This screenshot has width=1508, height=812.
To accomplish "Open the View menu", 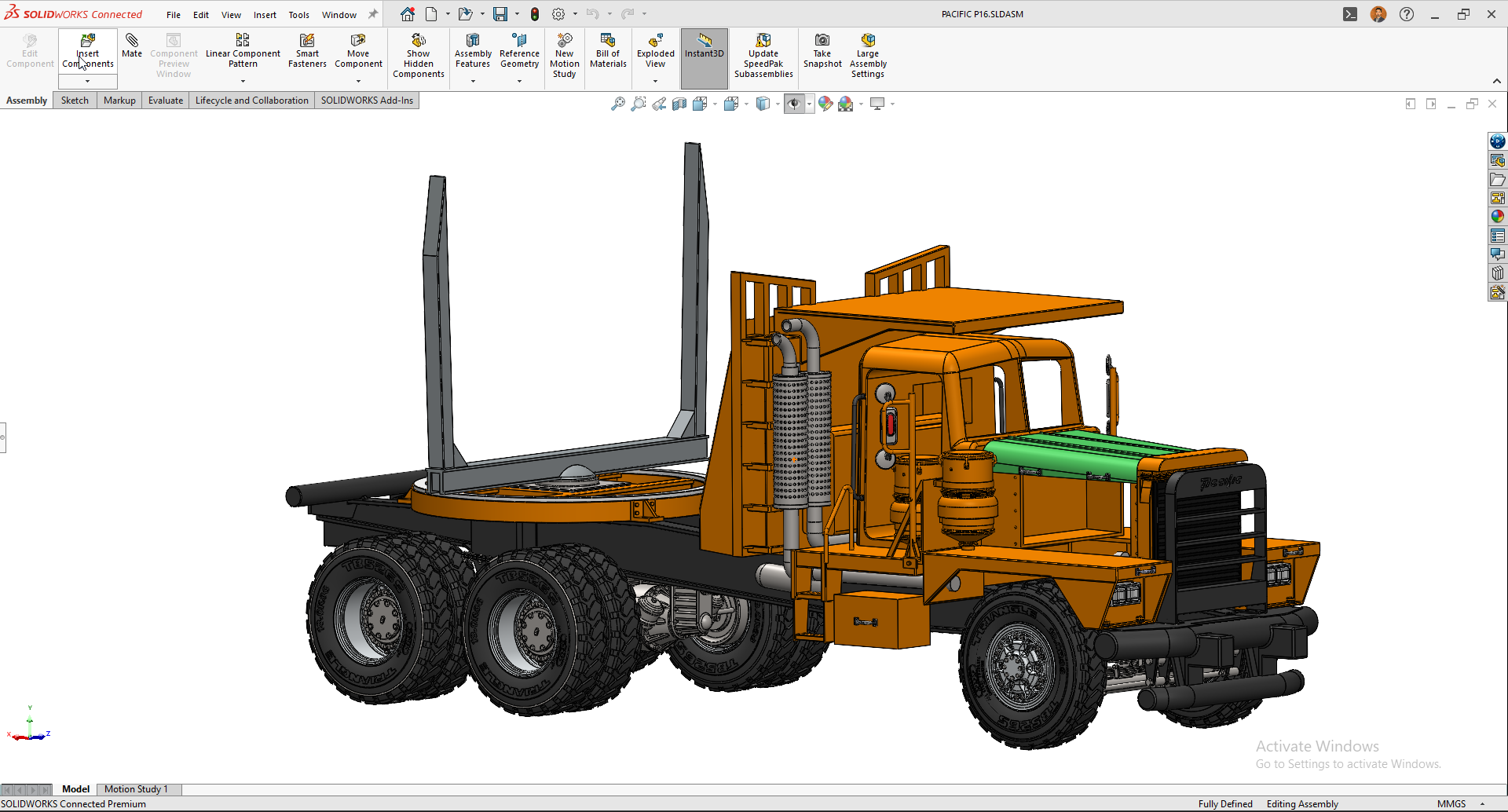I will 231,15.
